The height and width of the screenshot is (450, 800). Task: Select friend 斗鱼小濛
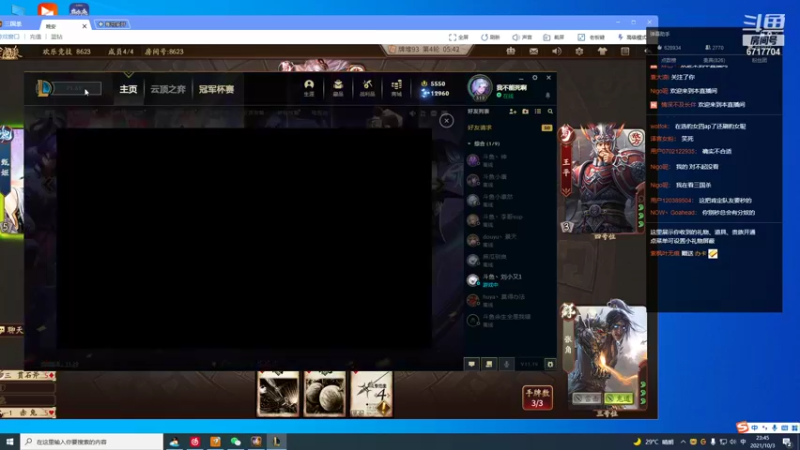(510, 180)
